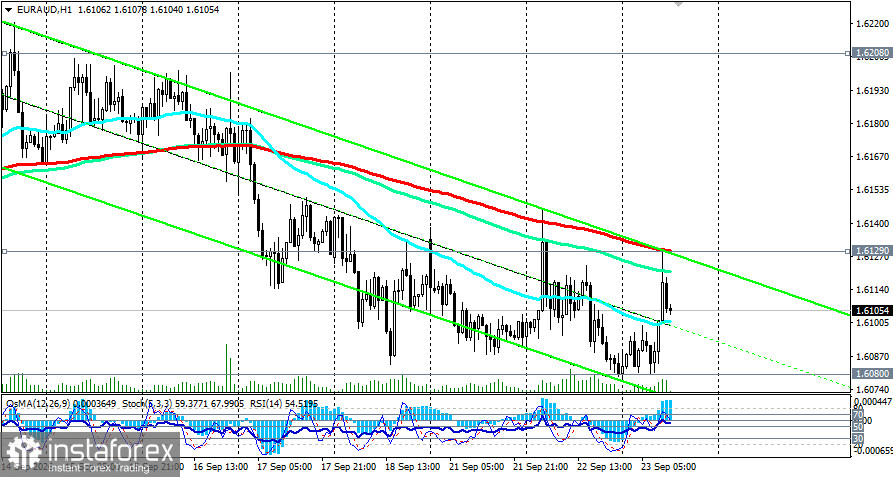Click the EURAUD,H1 chart title

tap(44, 10)
